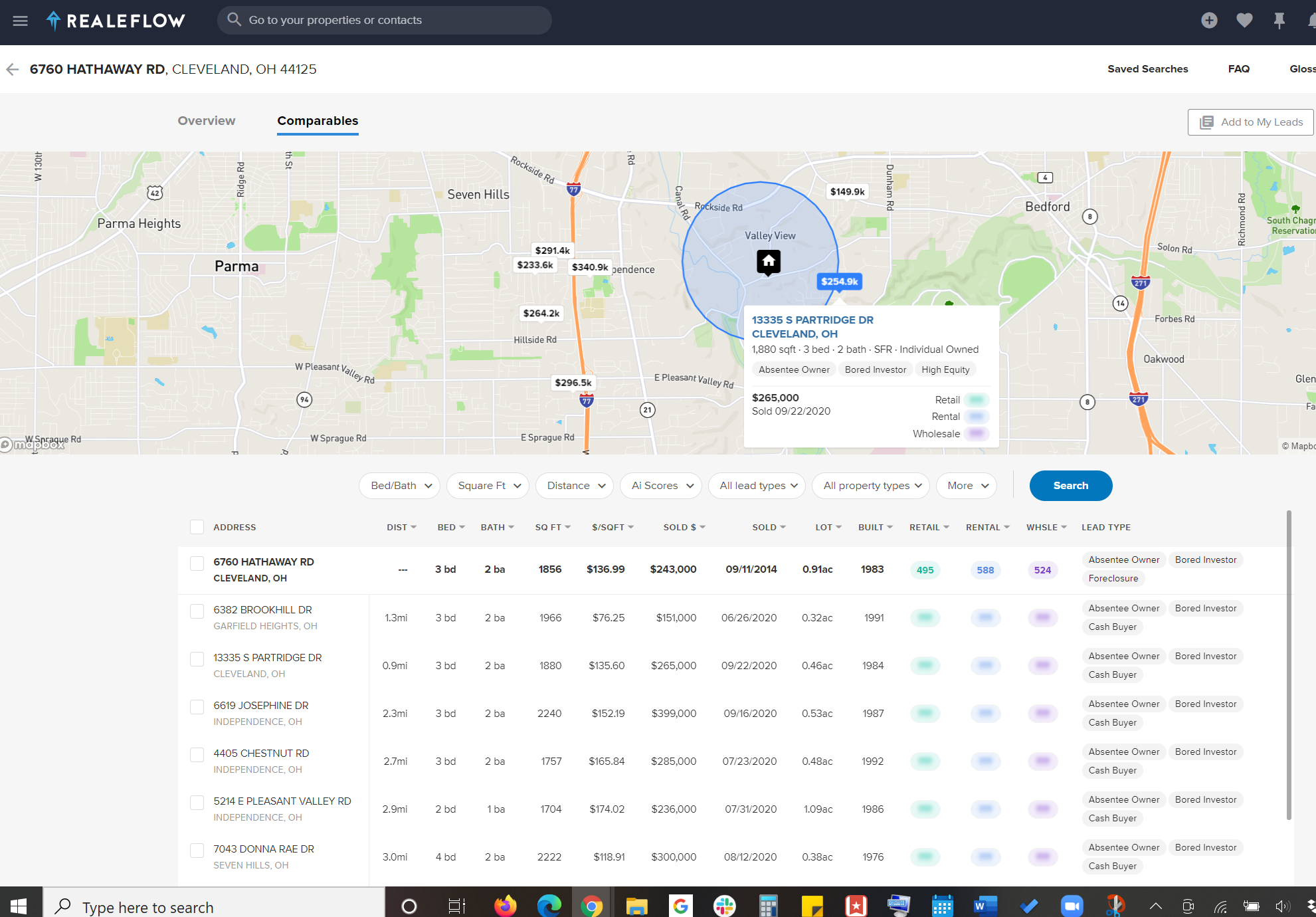Expand the All lead types dropdown
Image resolution: width=1316 pixels, height=917 pixels.
tap(757, 485)
